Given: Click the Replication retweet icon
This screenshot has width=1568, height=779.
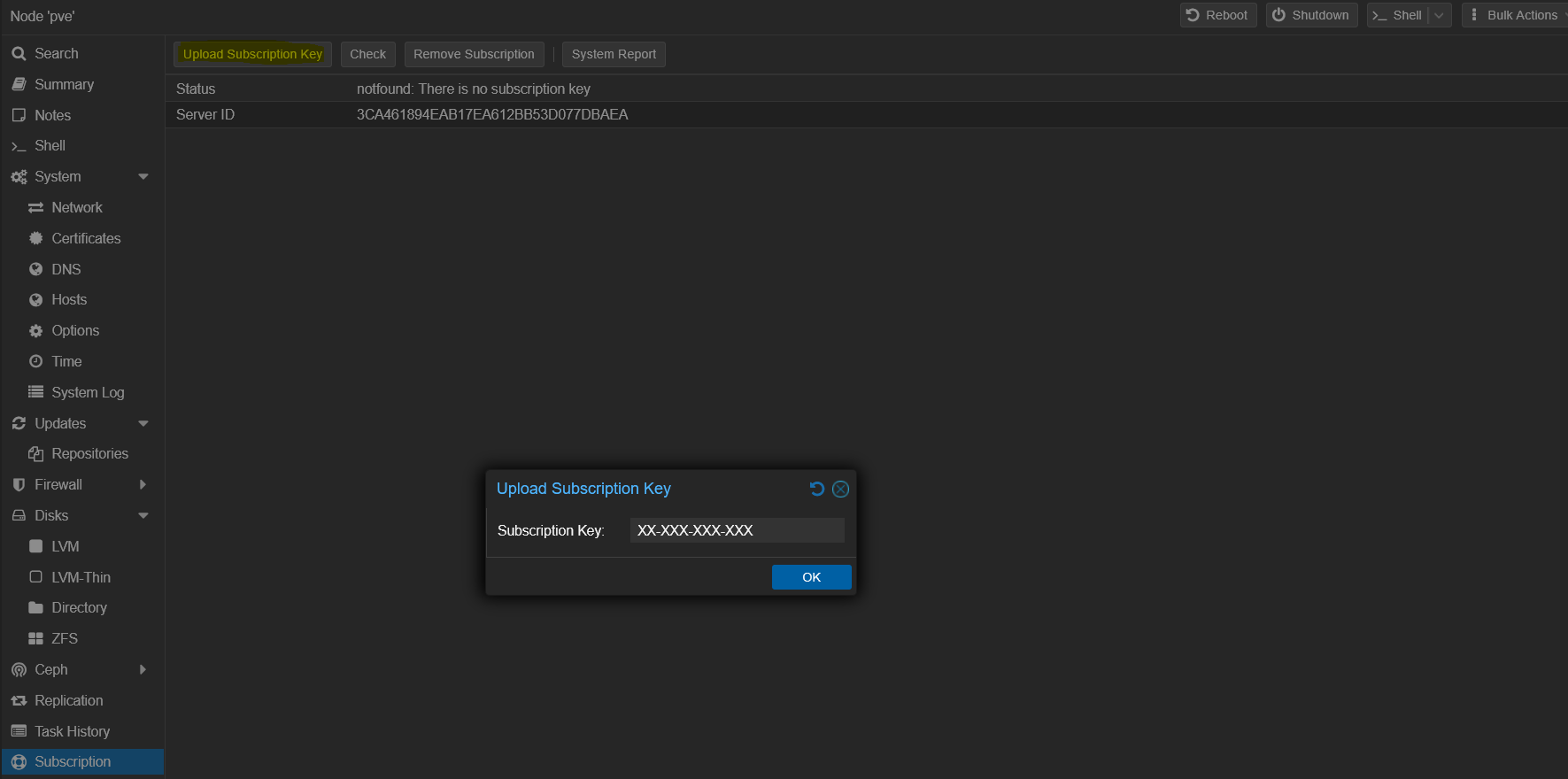Looking at the screenshot, I should [19, 701].
